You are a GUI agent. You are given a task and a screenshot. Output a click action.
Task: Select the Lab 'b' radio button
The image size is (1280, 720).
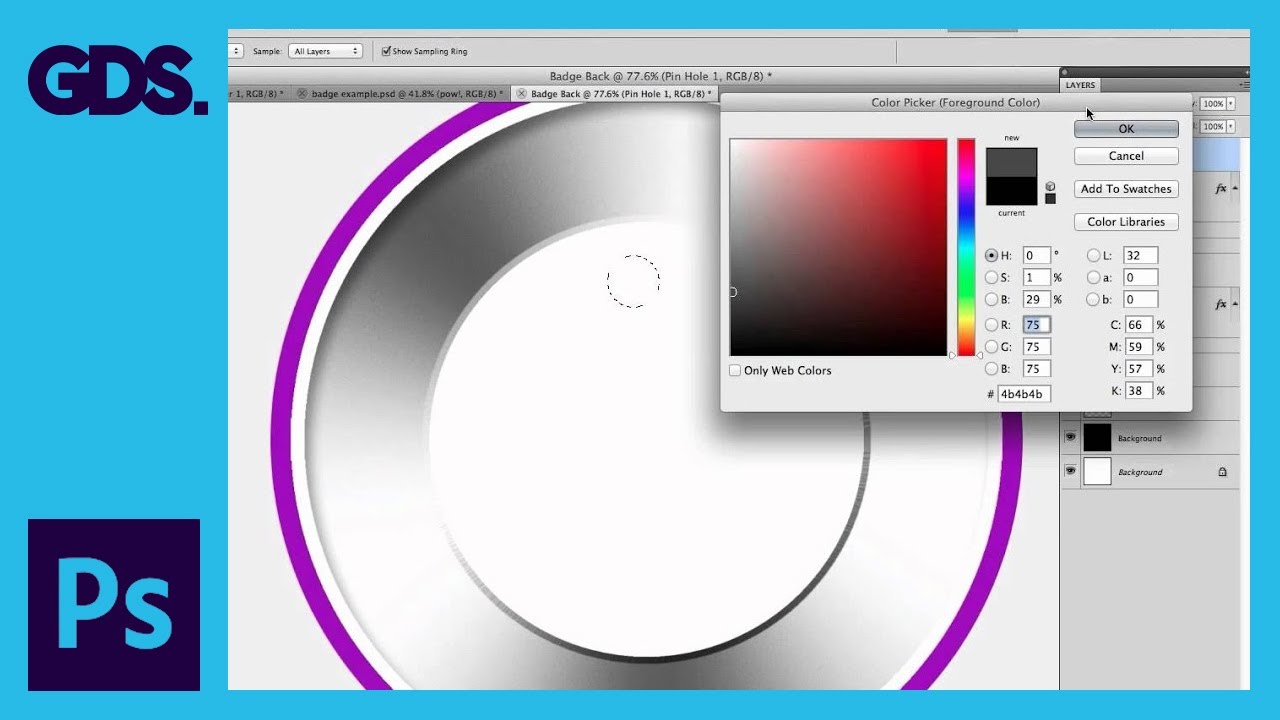1093,300
